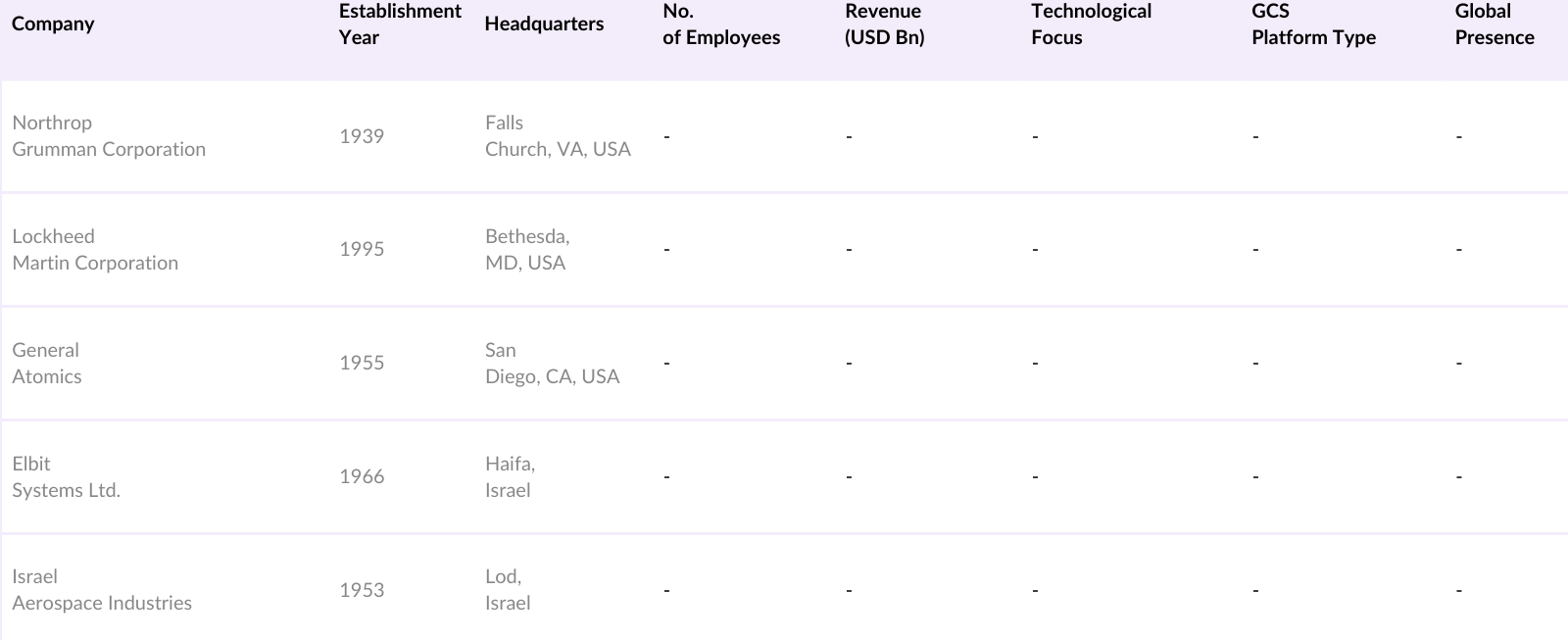Click the Falls Church, VA, USA cell

(x=558, y=136)
